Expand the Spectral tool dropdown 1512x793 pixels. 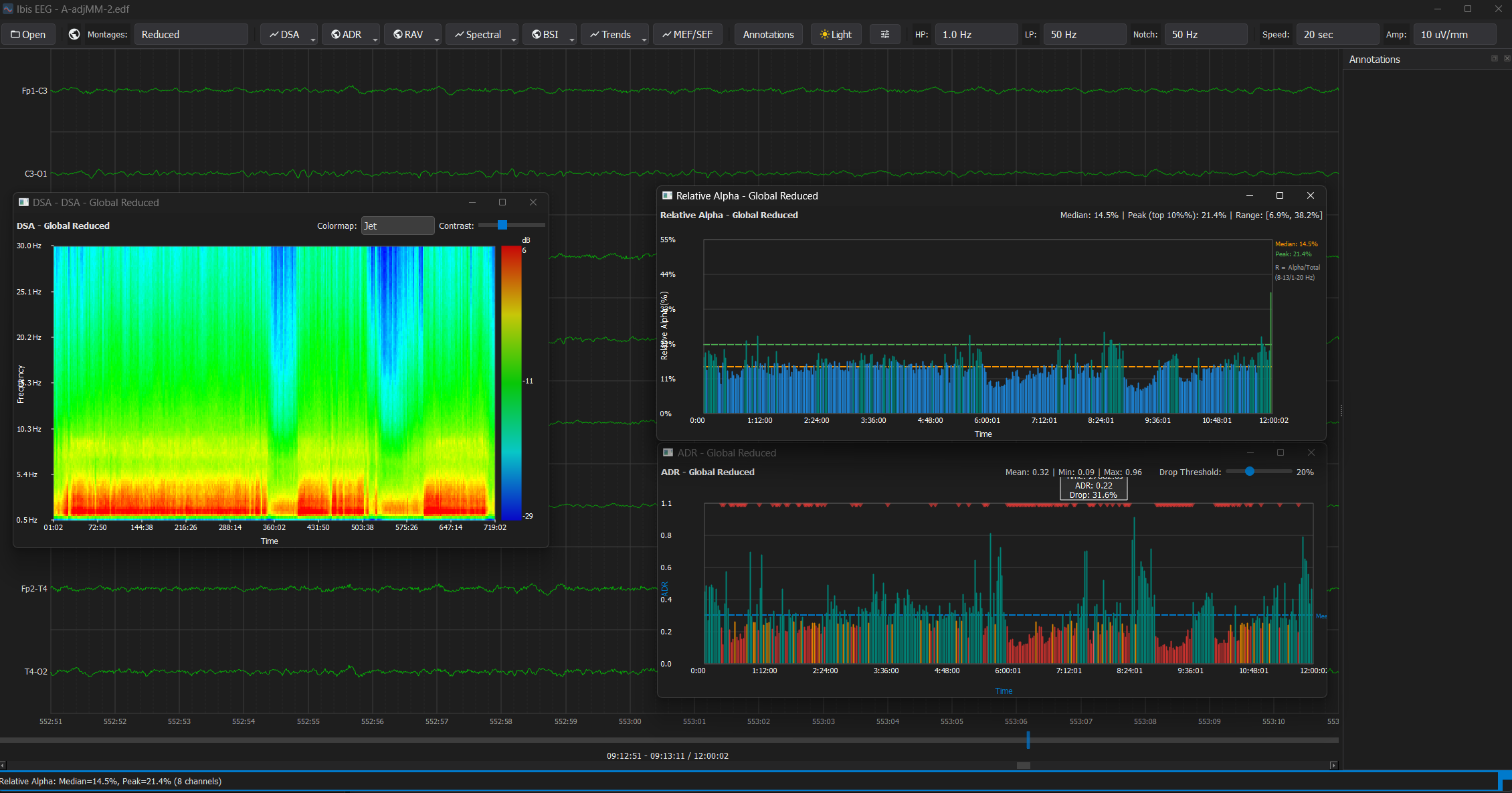tap(513, 37)
